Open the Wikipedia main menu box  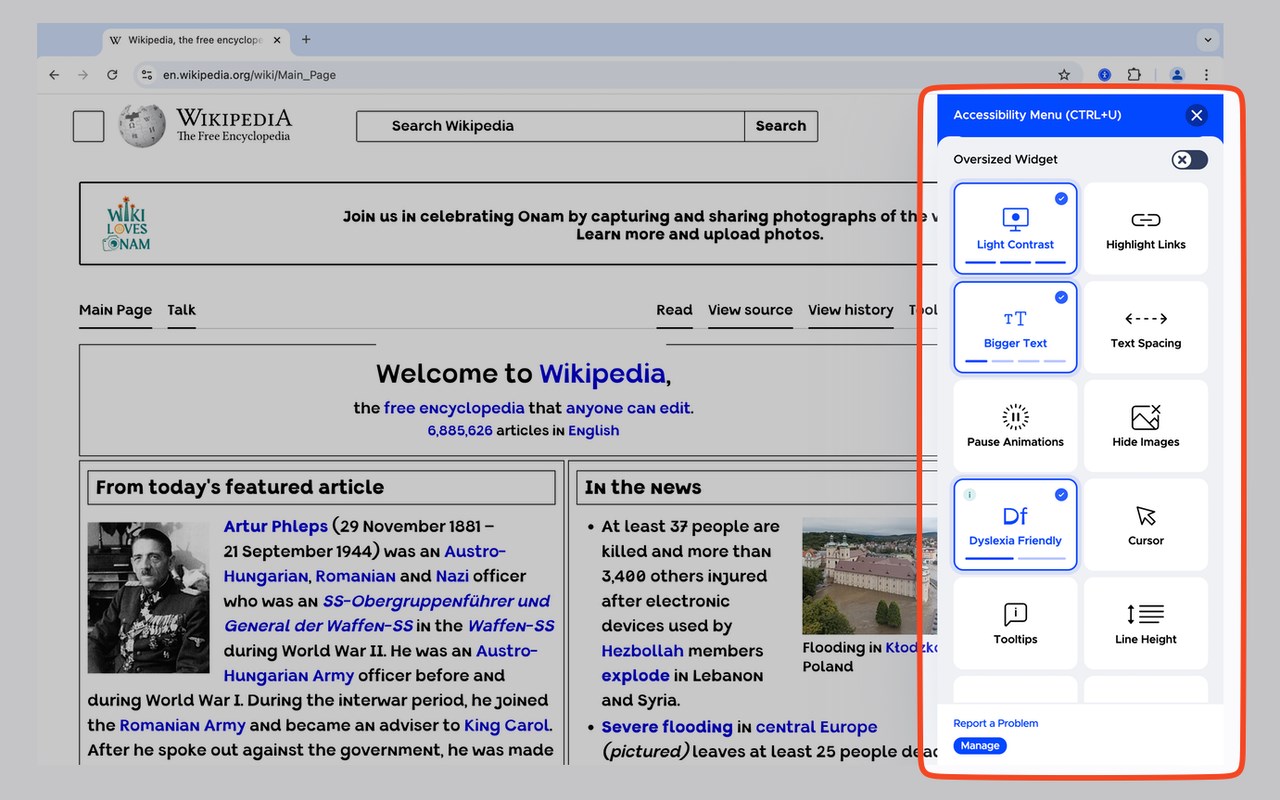click(89, 127)
